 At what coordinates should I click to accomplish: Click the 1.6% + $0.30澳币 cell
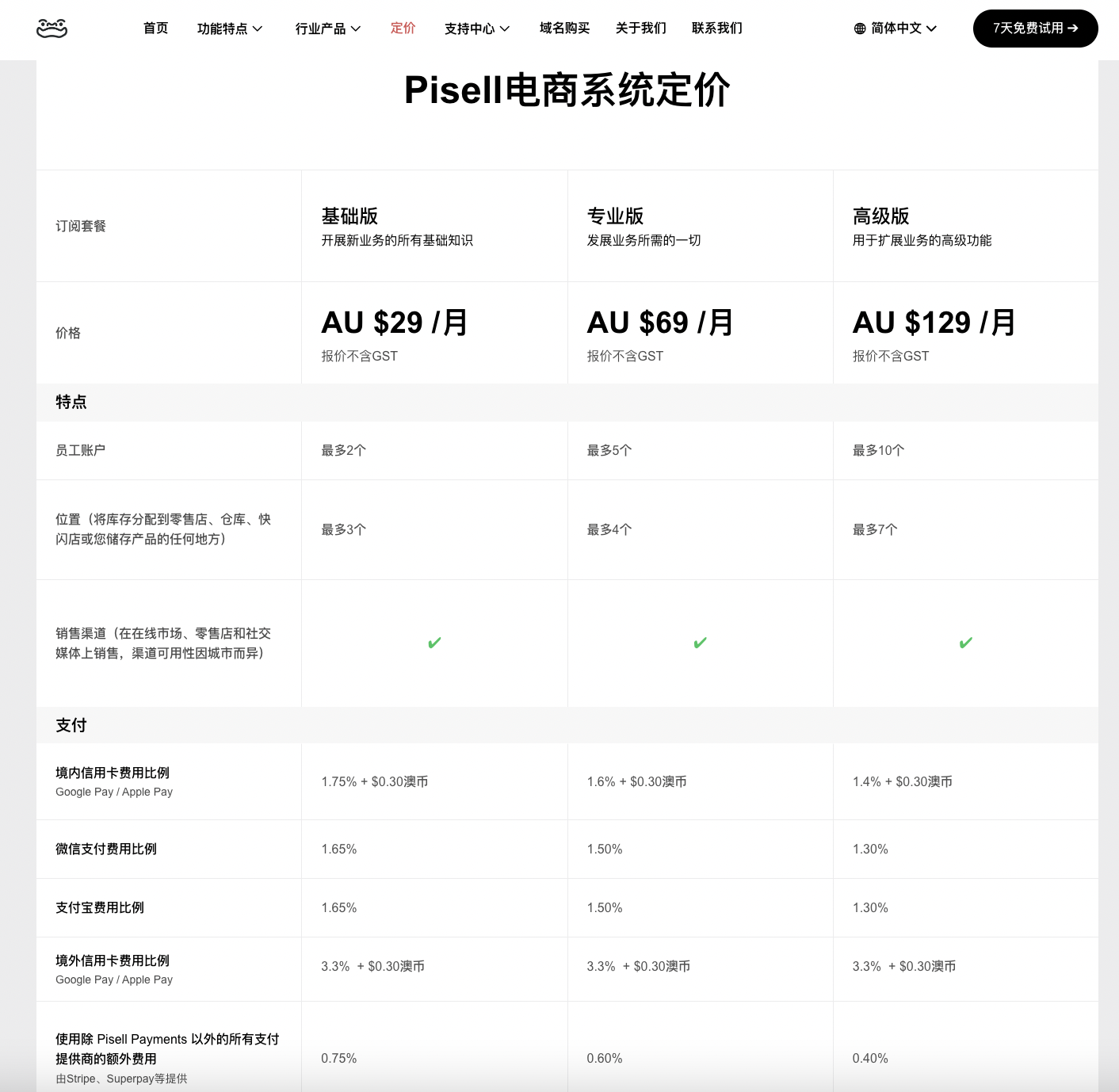click(x=636, y=781)
